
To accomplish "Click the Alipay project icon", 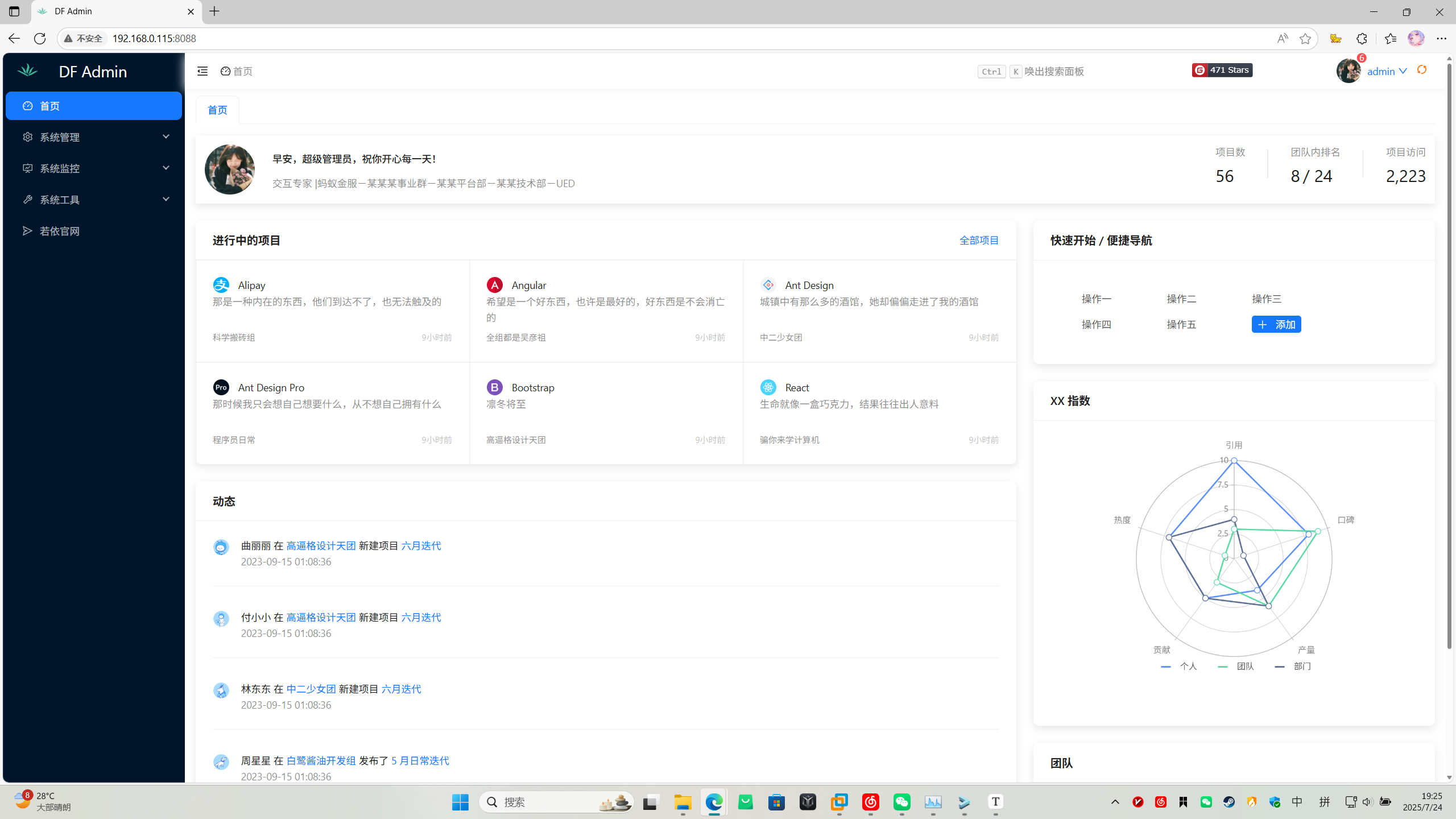I will point(221,284).
